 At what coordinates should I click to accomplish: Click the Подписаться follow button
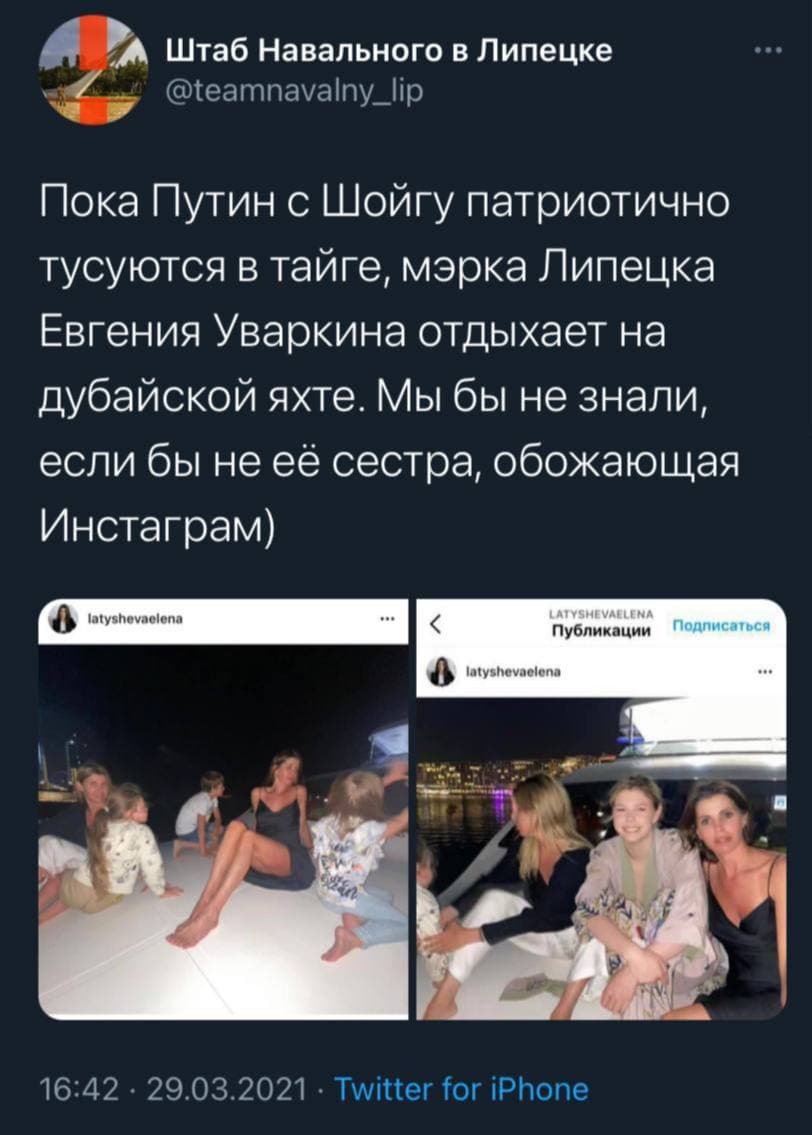pos(721,625)
